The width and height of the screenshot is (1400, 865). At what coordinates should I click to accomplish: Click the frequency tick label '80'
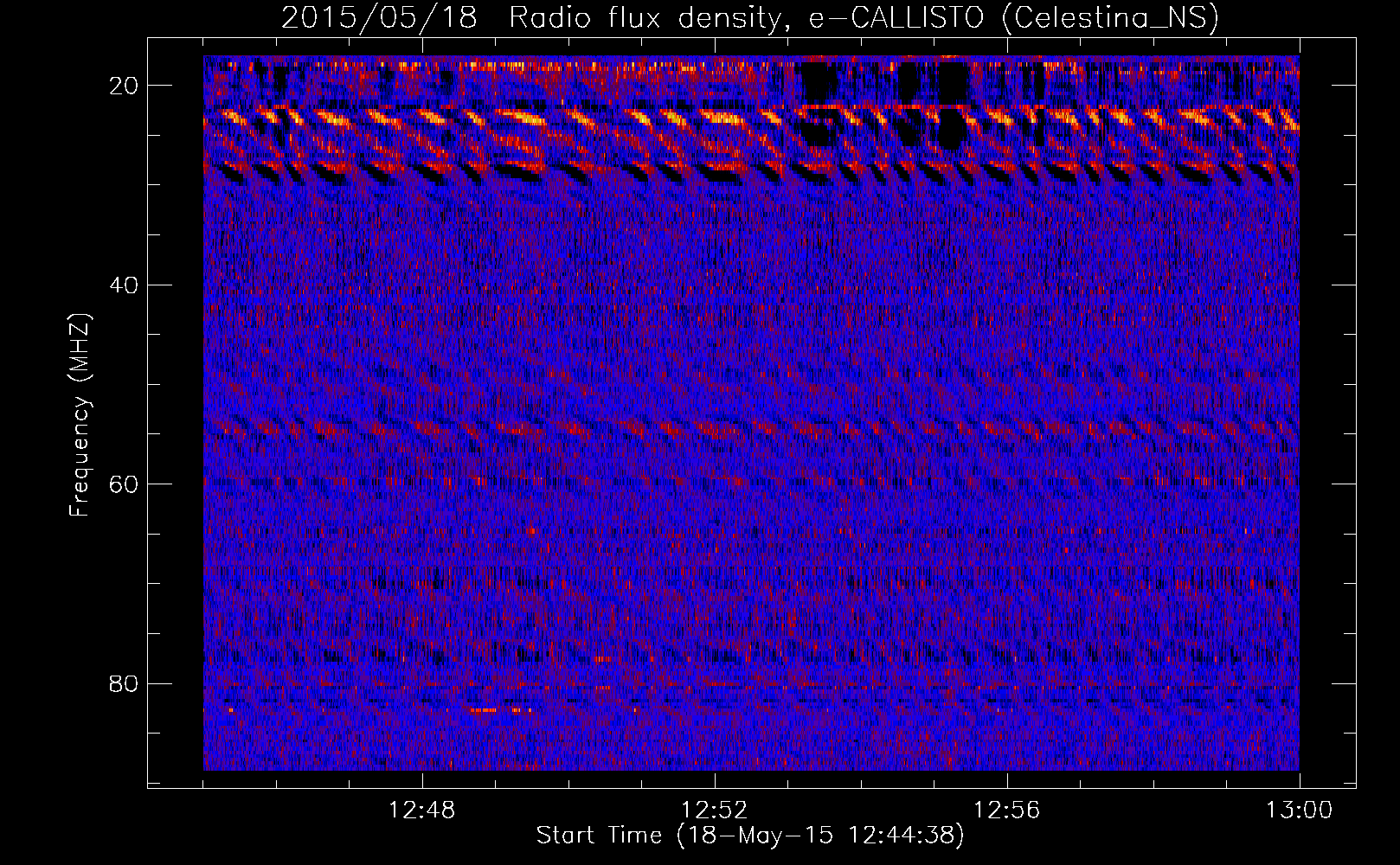(x=125, y=684)
